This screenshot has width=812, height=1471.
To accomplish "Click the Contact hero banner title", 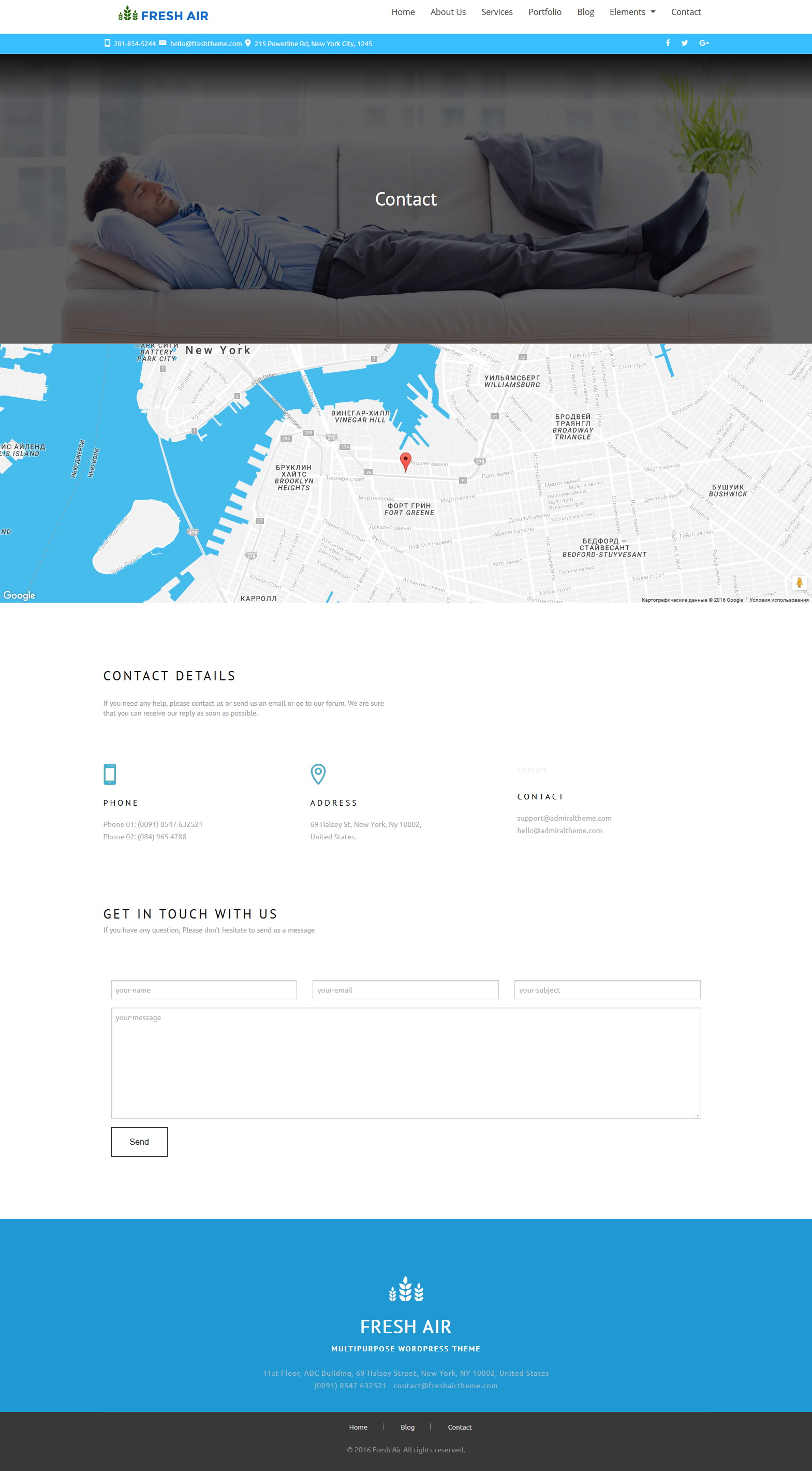I will [x=406, y=199].
